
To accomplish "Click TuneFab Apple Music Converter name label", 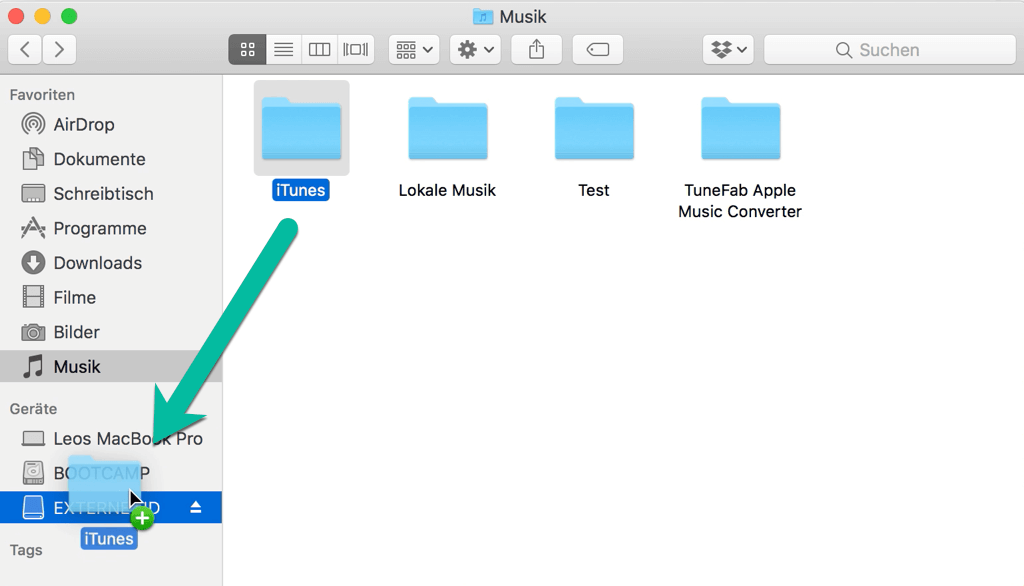I will coord(740,201).
